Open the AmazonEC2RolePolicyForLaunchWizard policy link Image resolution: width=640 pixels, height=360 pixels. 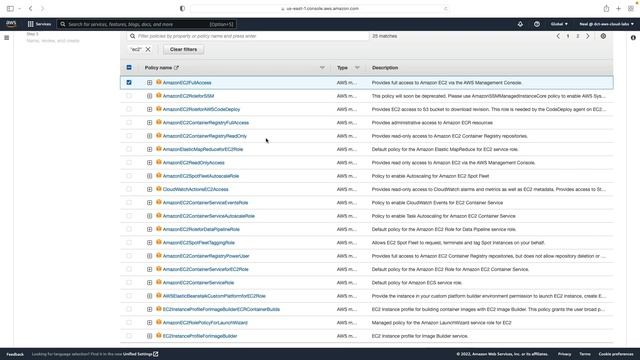coord(205,322)
